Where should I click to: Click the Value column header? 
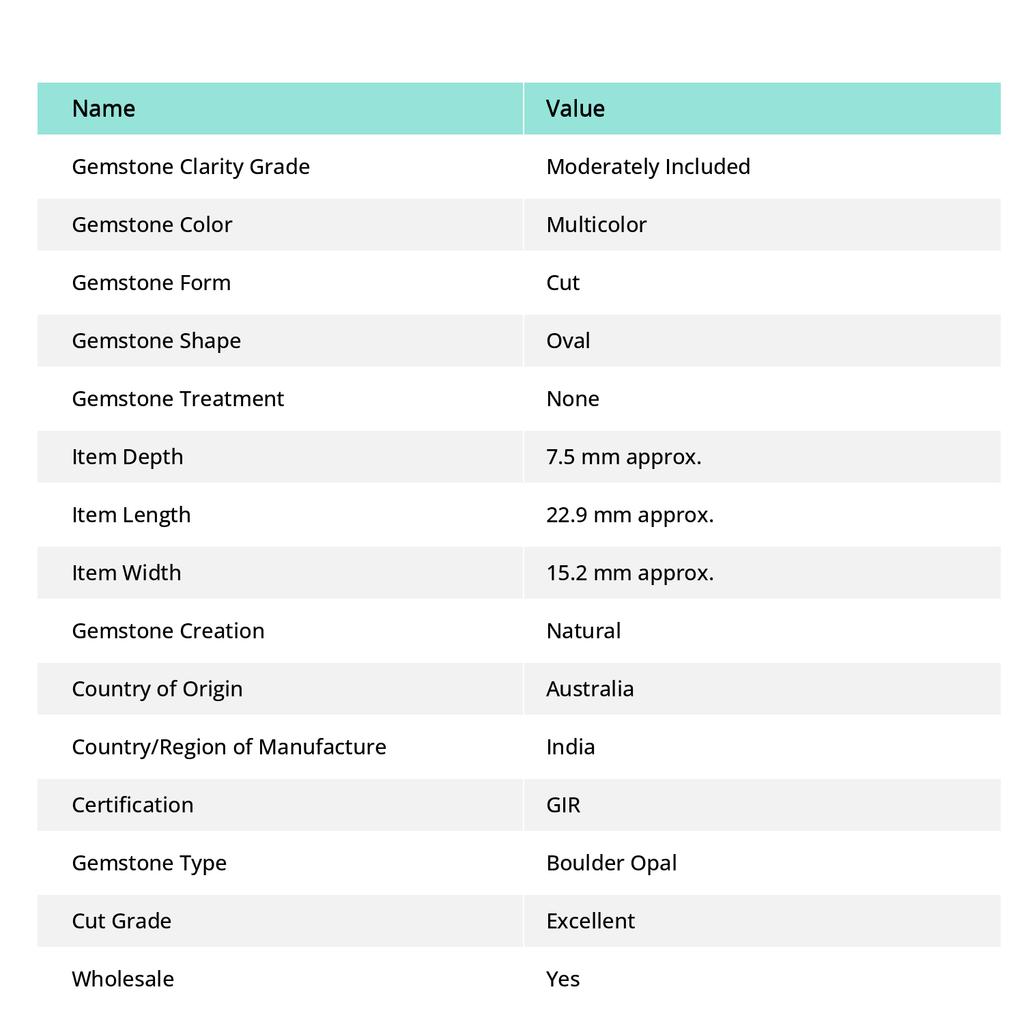tap(575, 108)
